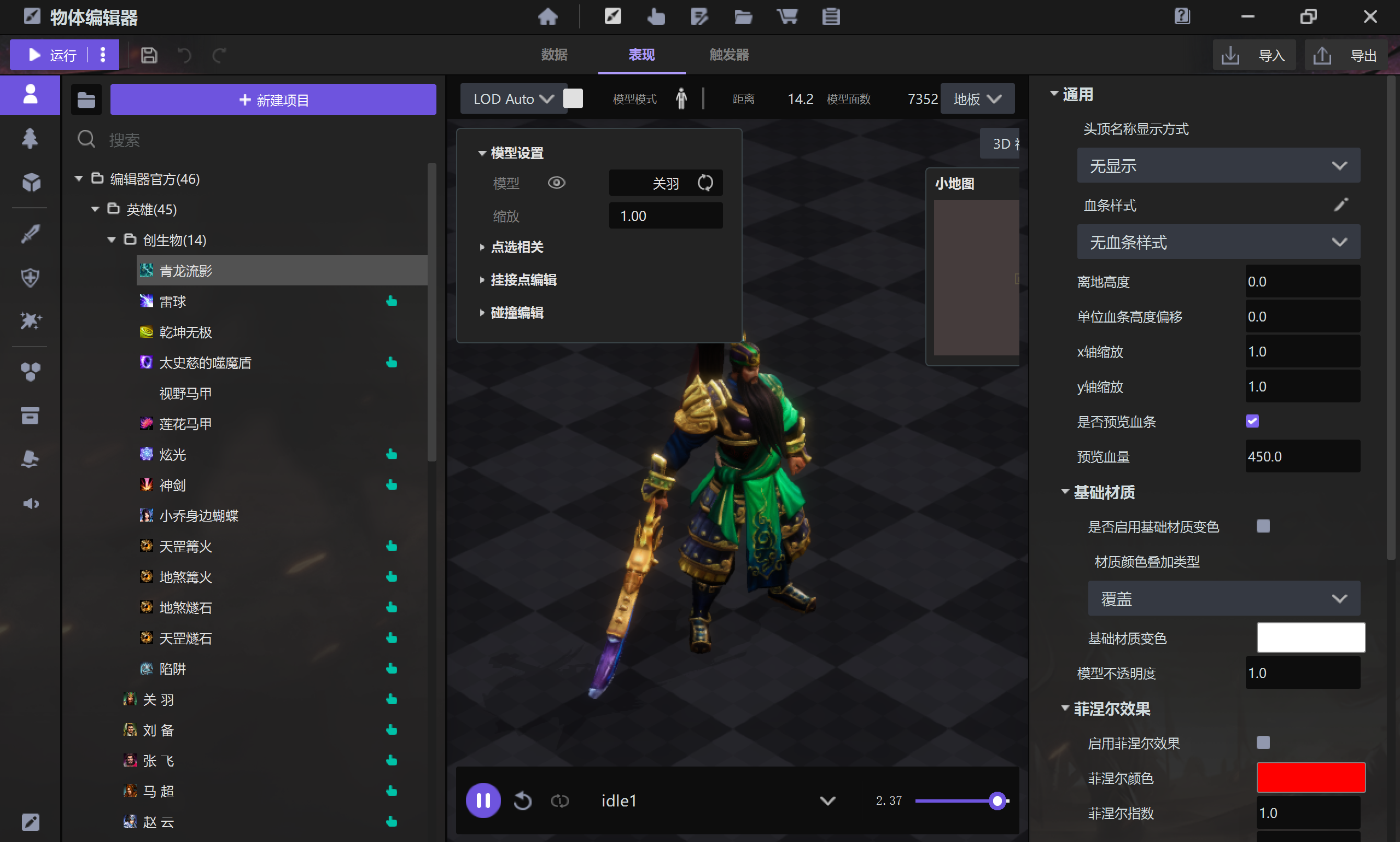
Task: Click the 3D button in viewport
Action: (x=1000, y=144)
